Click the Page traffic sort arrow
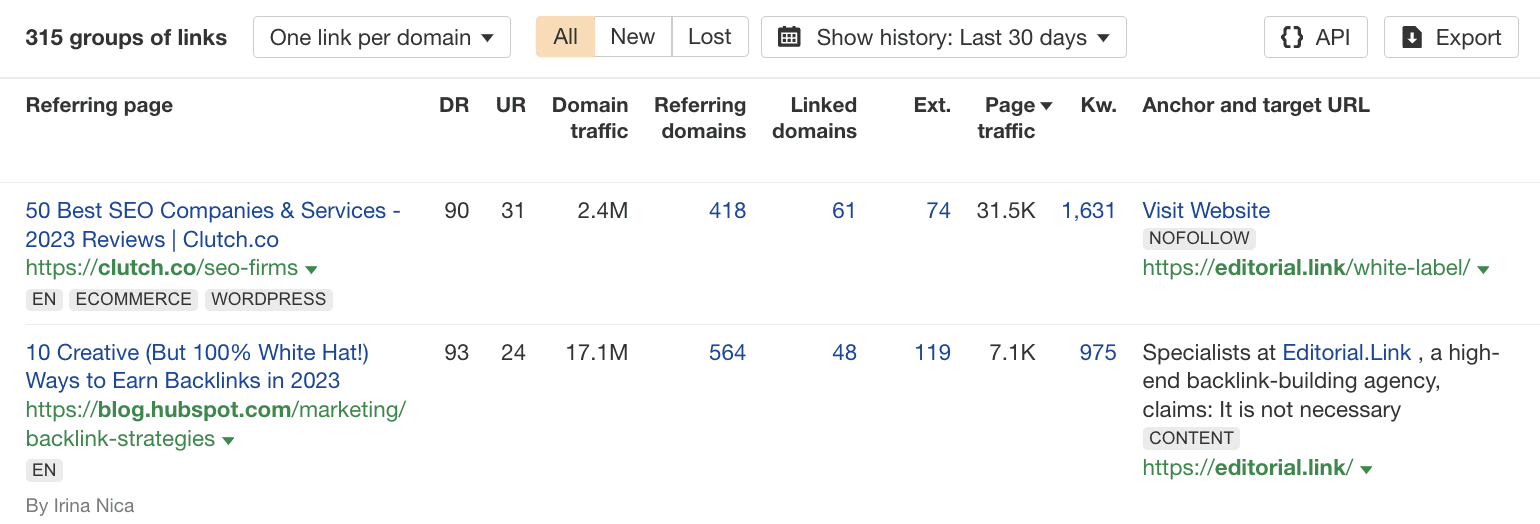 tap(1047, 106)
